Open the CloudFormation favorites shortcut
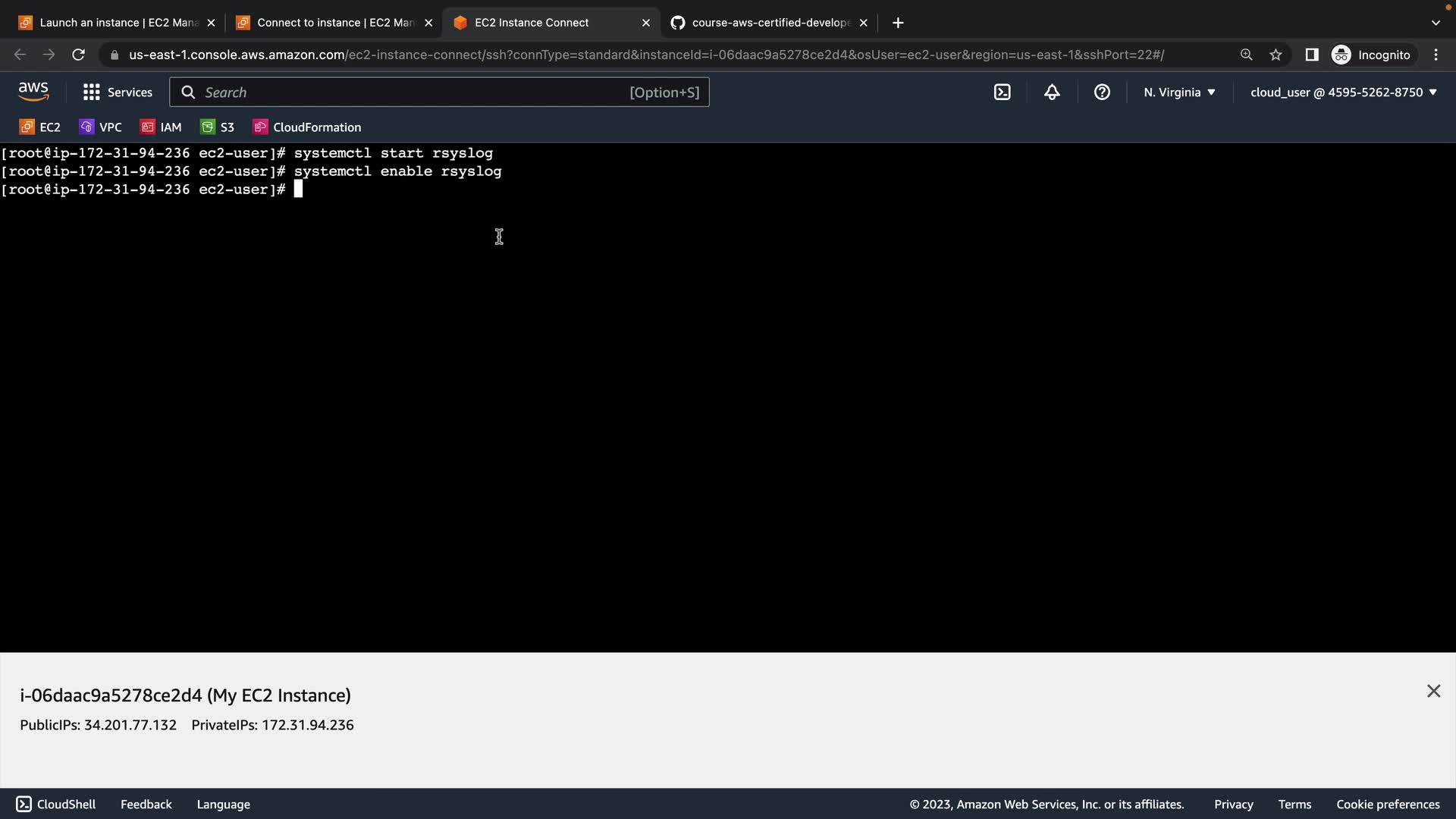 [x=307, y=127]
